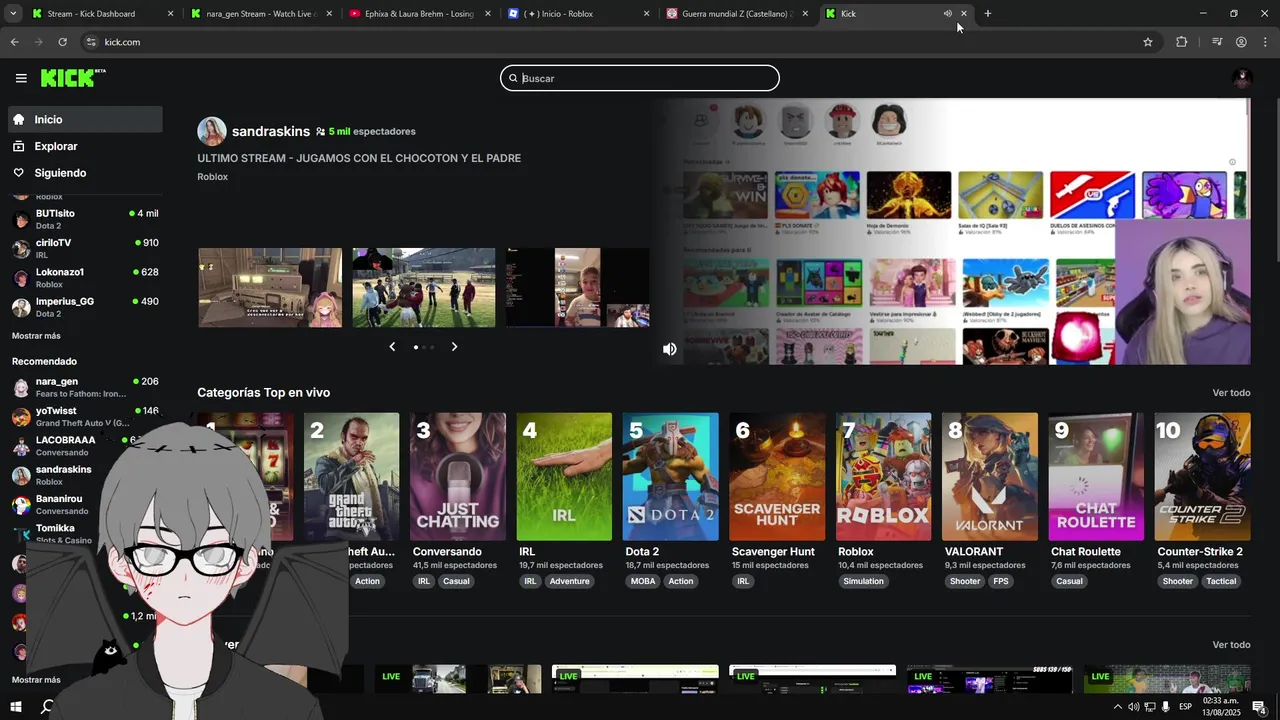This screenshot has width=1280, height=720.
Task: Open new browser tab with plus icon
Action: coord(987,14)
